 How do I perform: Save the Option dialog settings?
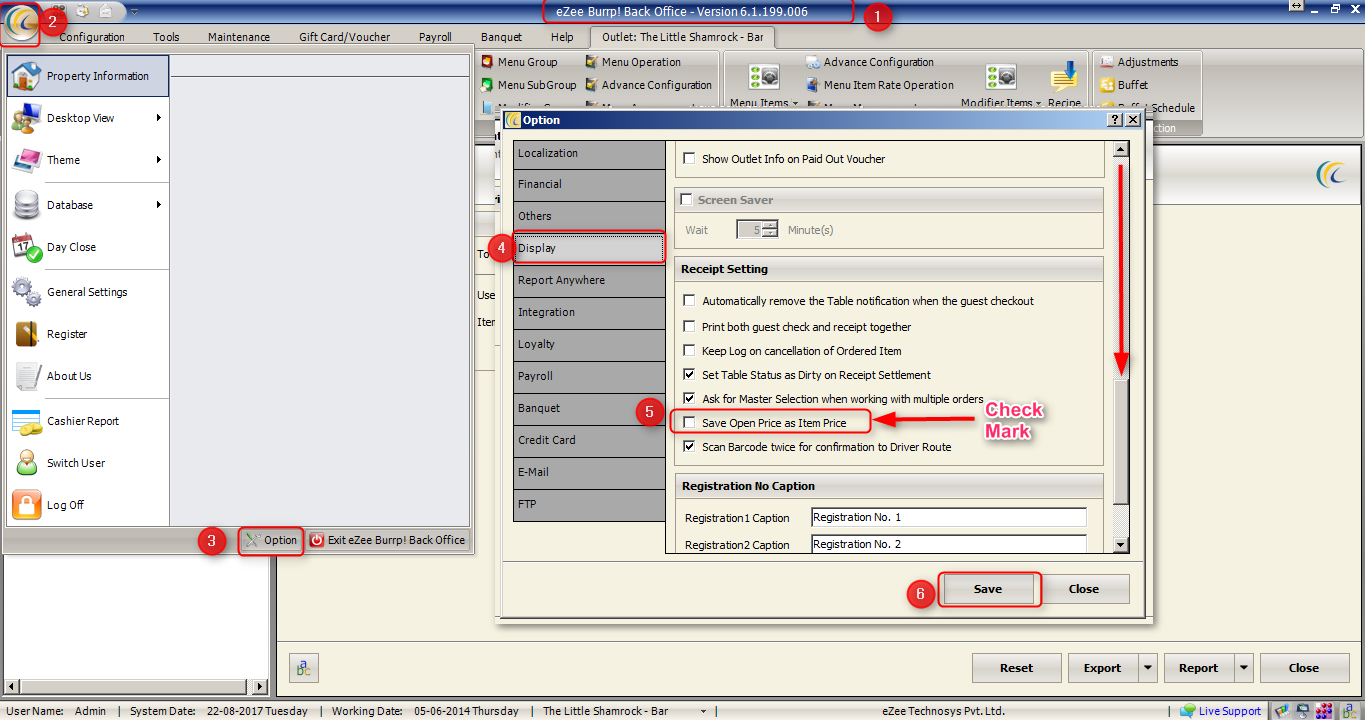[988, 589]
